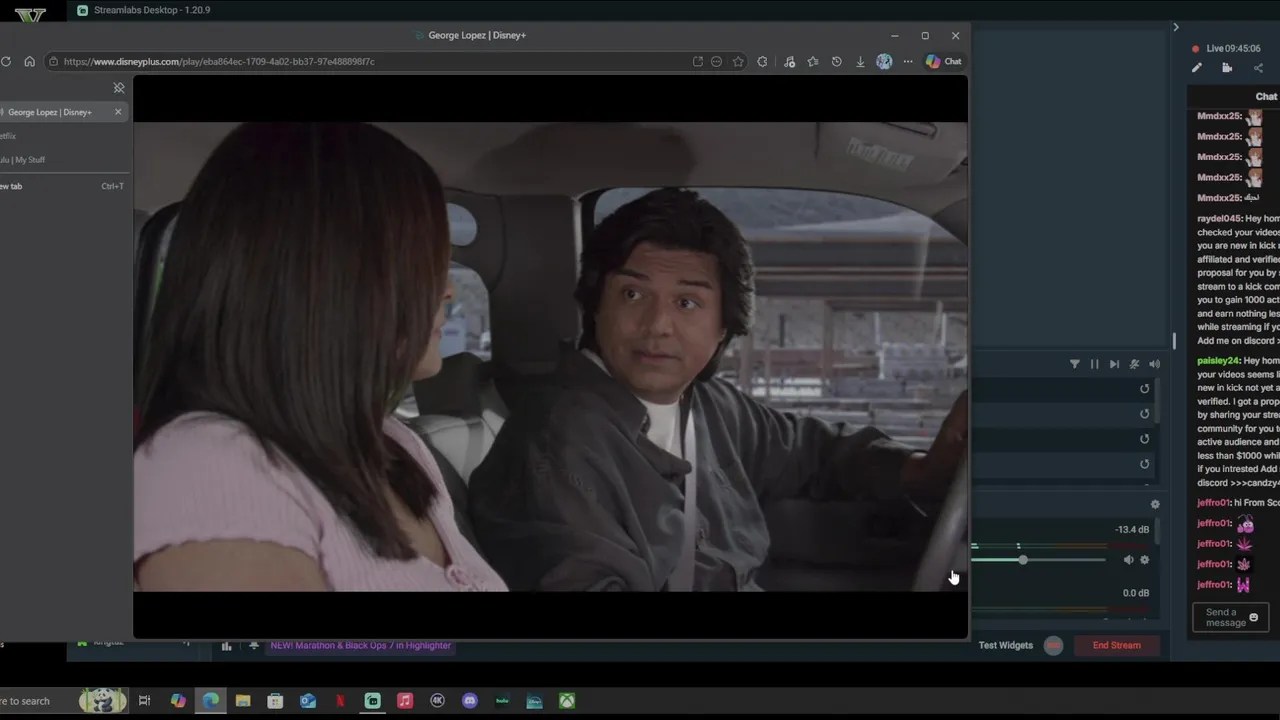Open mixer settings gear icon
The image size is (1280, 720).
(x=1155, y=504)
